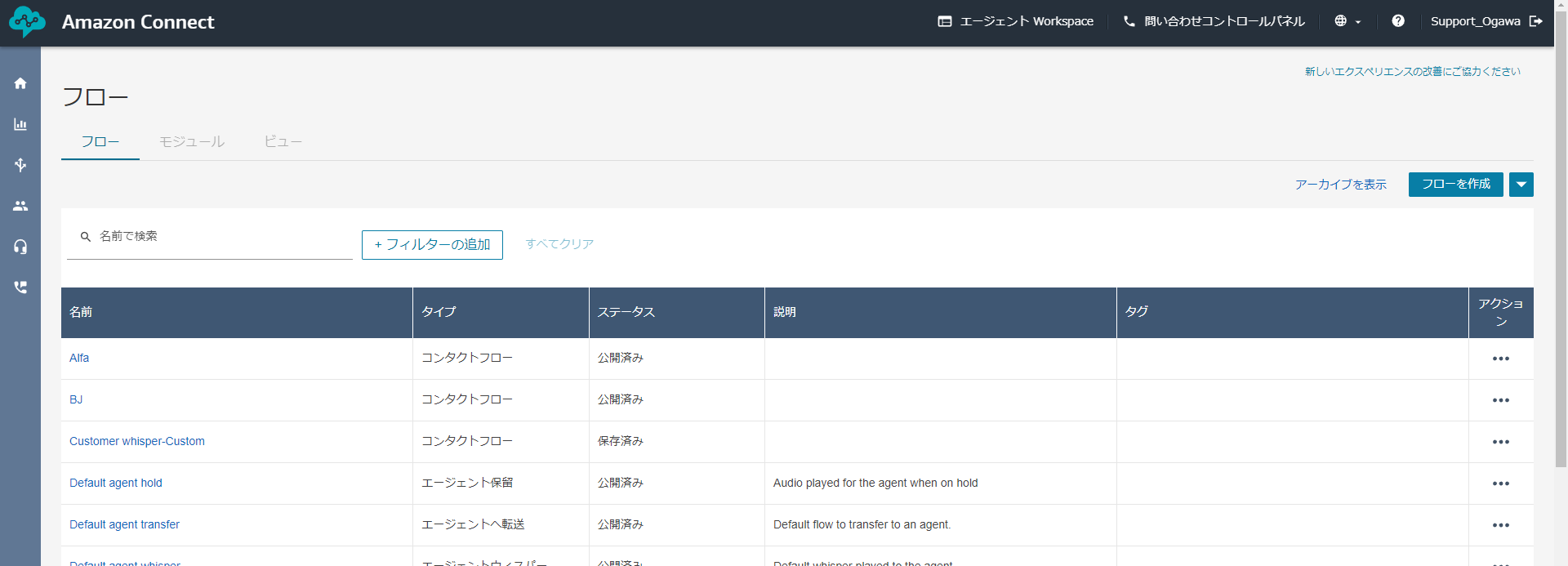The image size is (1568, 566).
Task: Click the logout icon next to Support_Ogawa
Action: [x=1536, y=21]
